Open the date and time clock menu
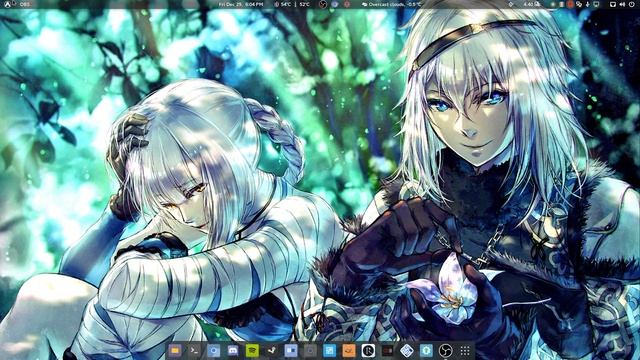This screenshot has width=640, height=360. click(241, 4)
